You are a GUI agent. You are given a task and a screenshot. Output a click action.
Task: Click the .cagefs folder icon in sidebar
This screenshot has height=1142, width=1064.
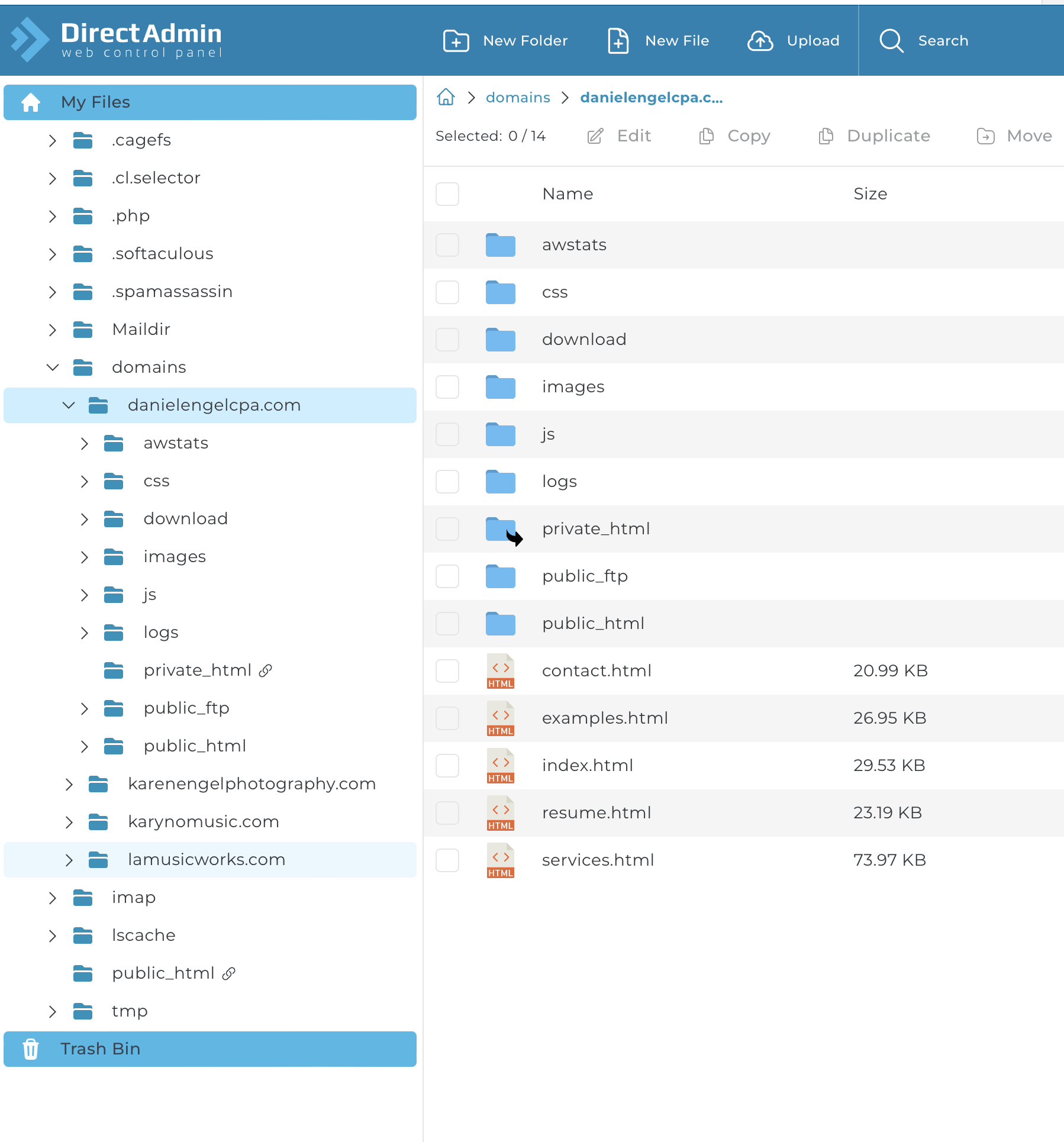(83, 140)
